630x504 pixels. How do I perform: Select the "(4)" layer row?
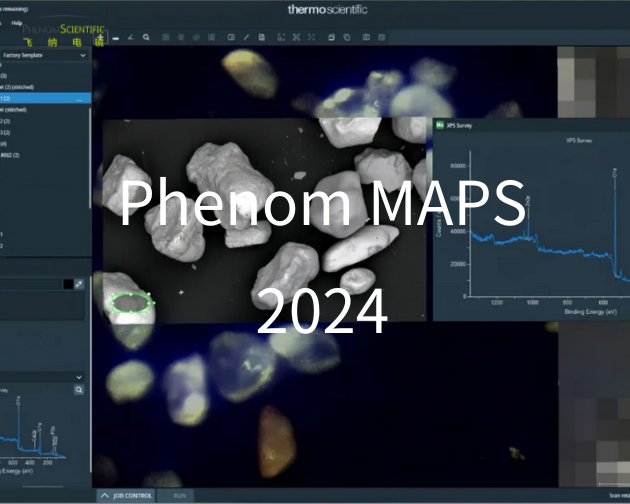(44, 143)
